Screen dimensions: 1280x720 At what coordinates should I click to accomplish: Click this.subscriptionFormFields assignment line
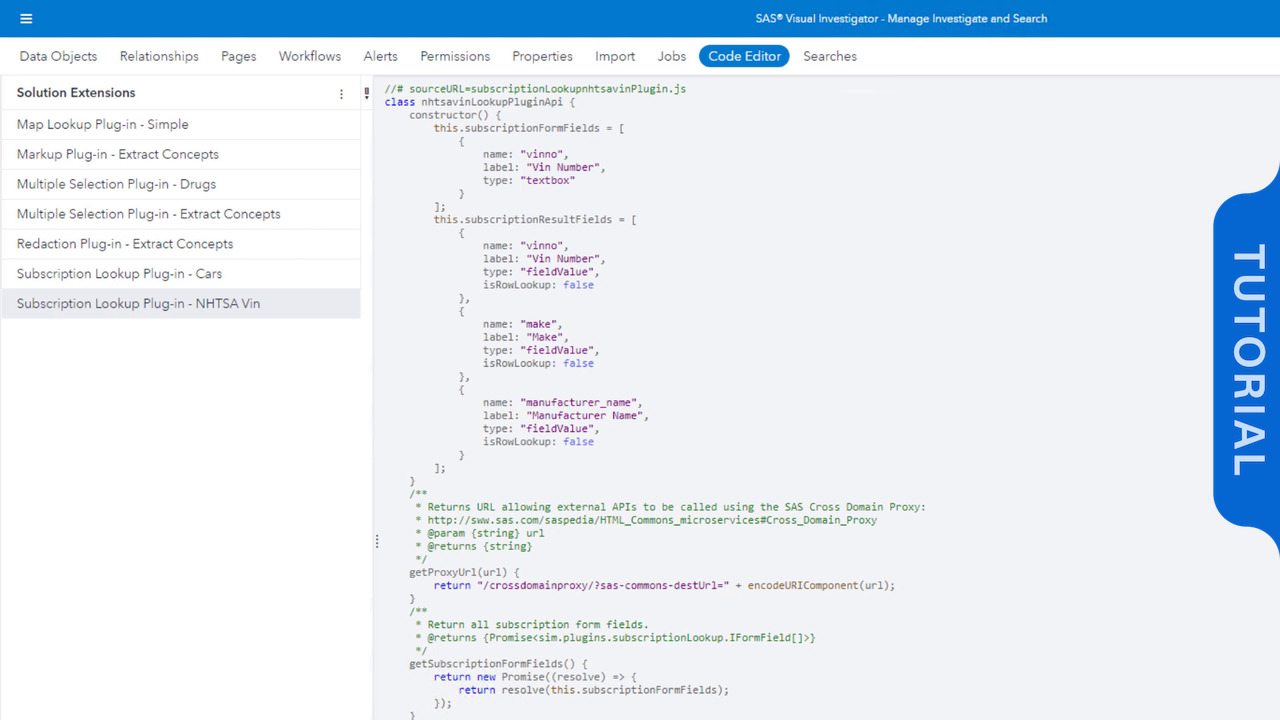[529, 128]
